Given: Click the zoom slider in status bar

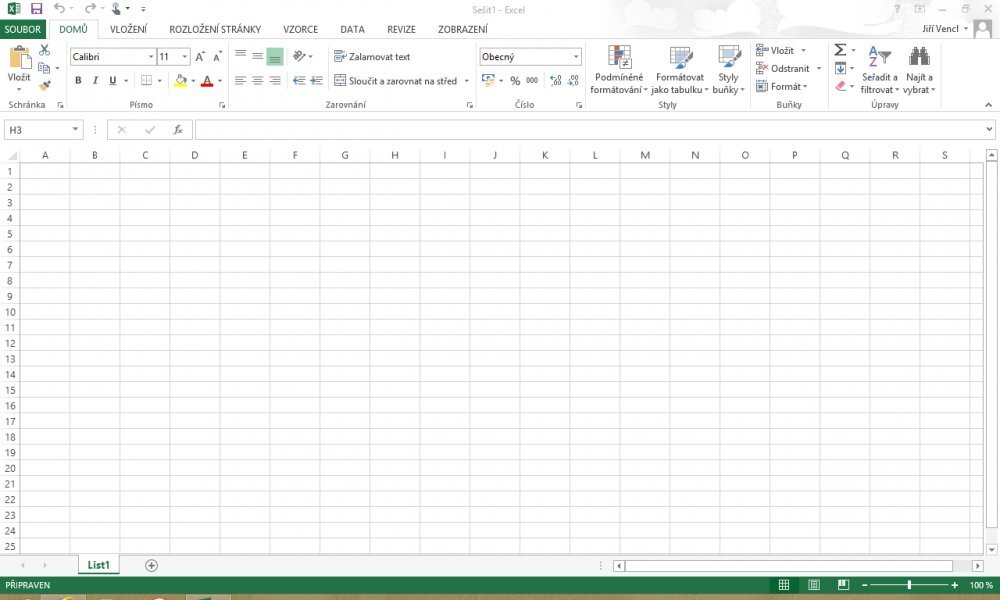Looking at the screenshot, I should (x=909, y=585).
